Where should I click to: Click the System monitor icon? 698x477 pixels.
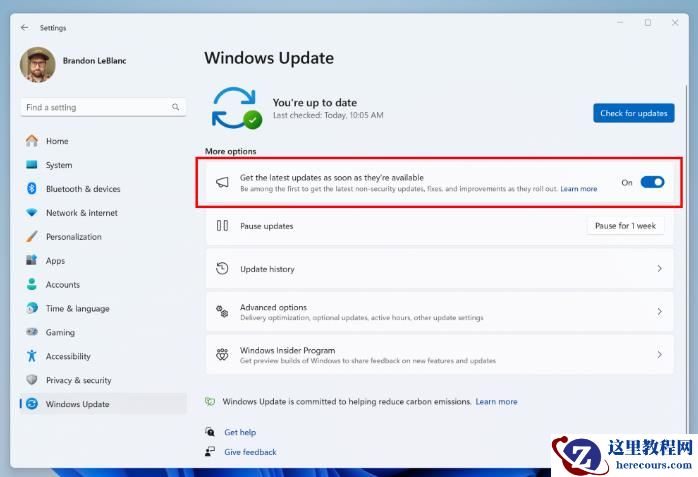coord(32,165)
